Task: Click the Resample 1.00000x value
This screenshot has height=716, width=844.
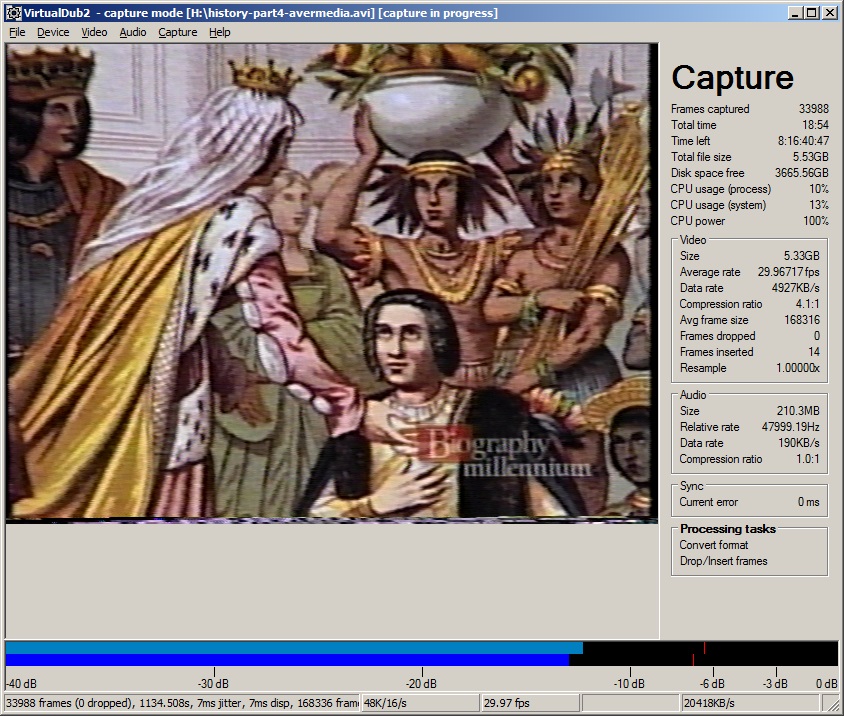Action: tap(798, 368)
